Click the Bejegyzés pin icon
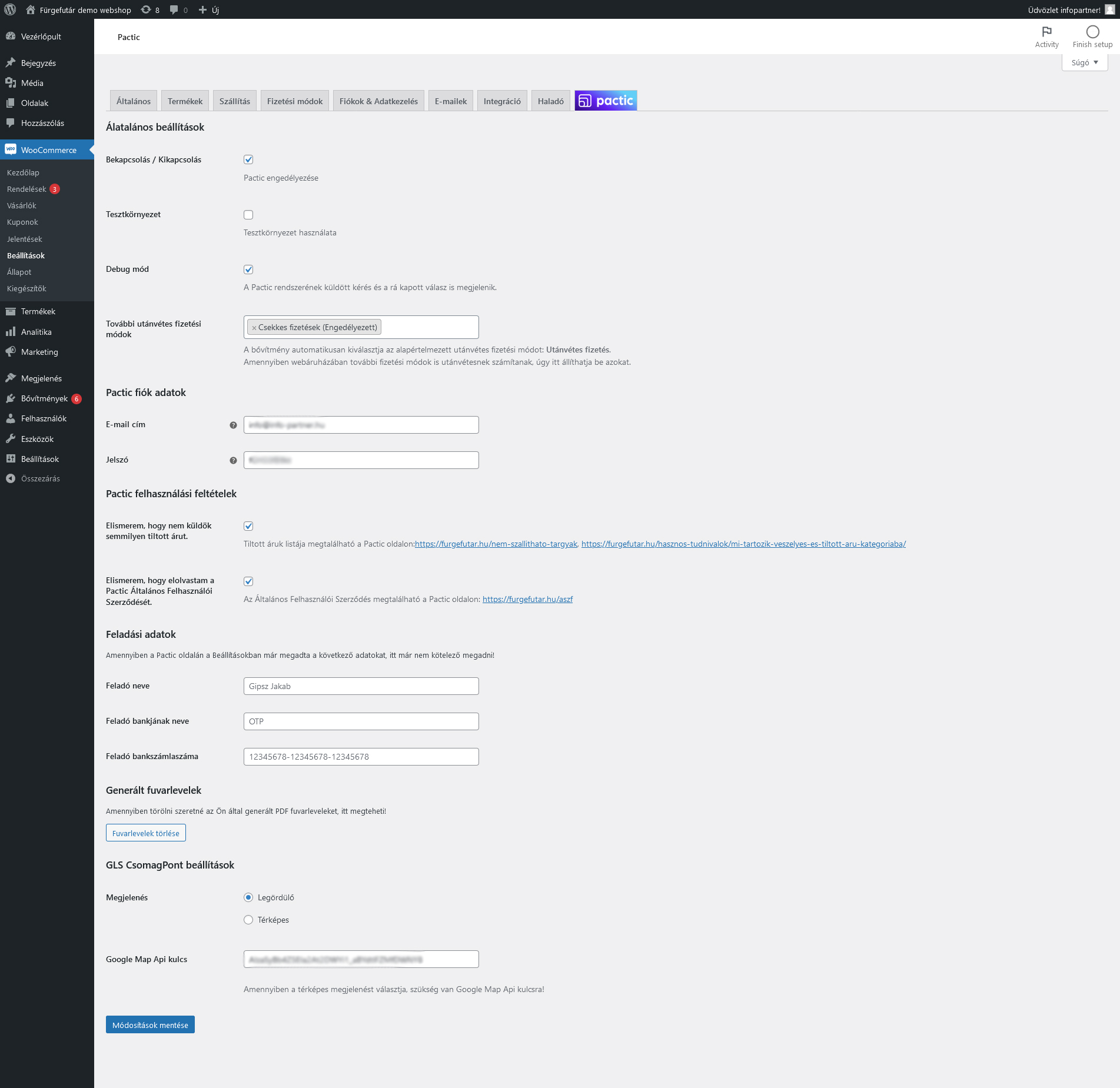1120x1088 pixels. tap(11, 62)
